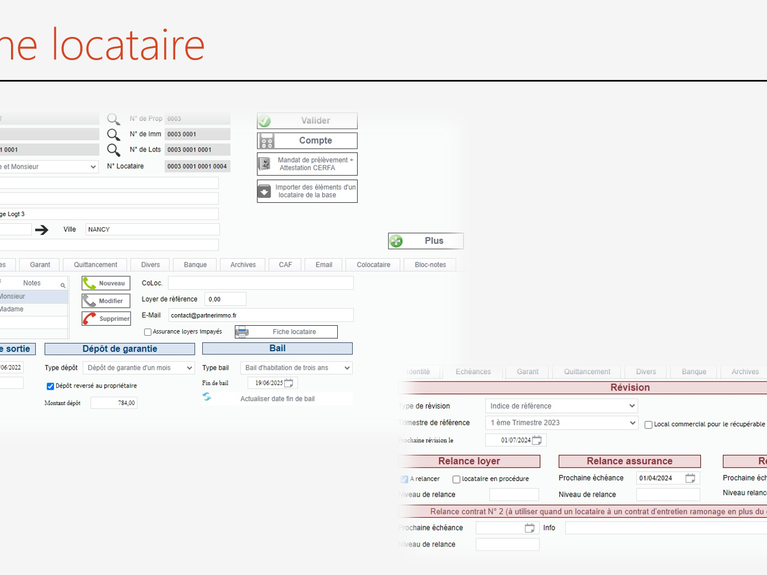Click the Relance loyer header

469,461
